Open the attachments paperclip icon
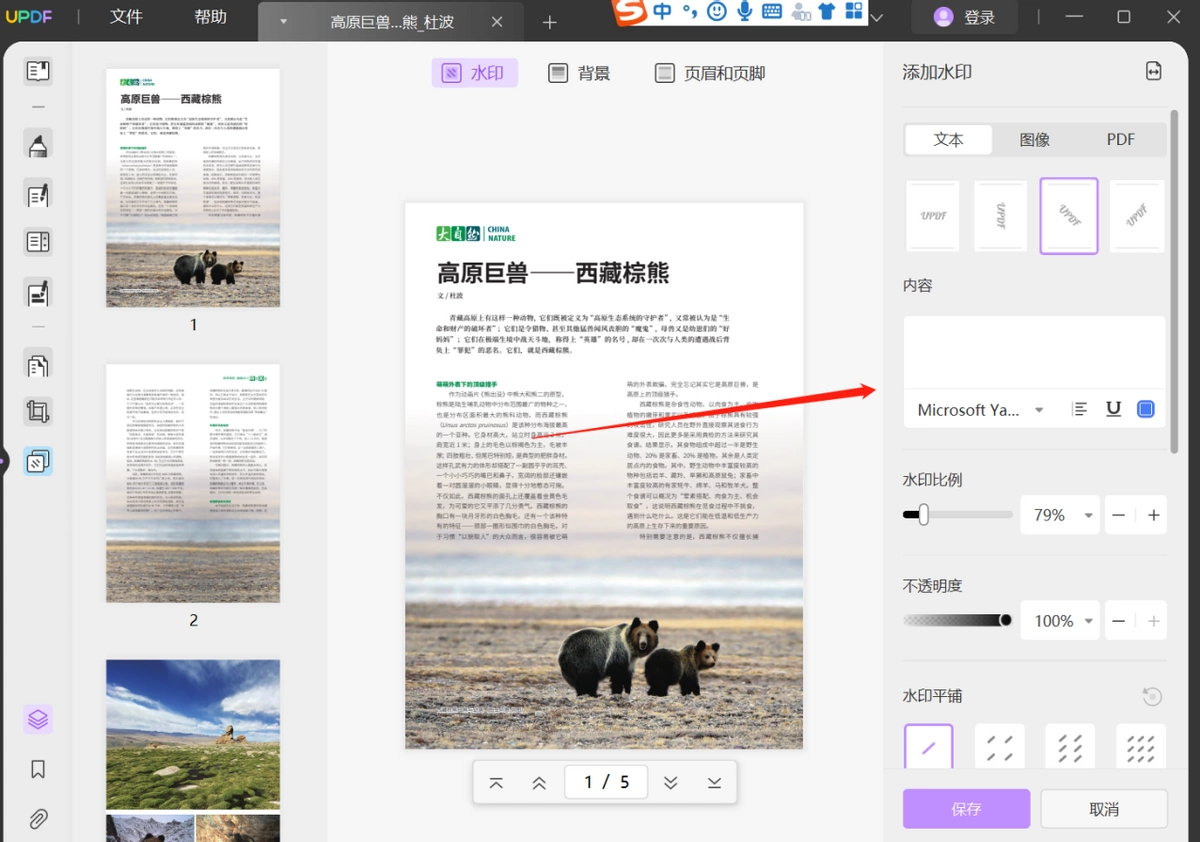The image size is (1200, 842). (x=38, y=819)
